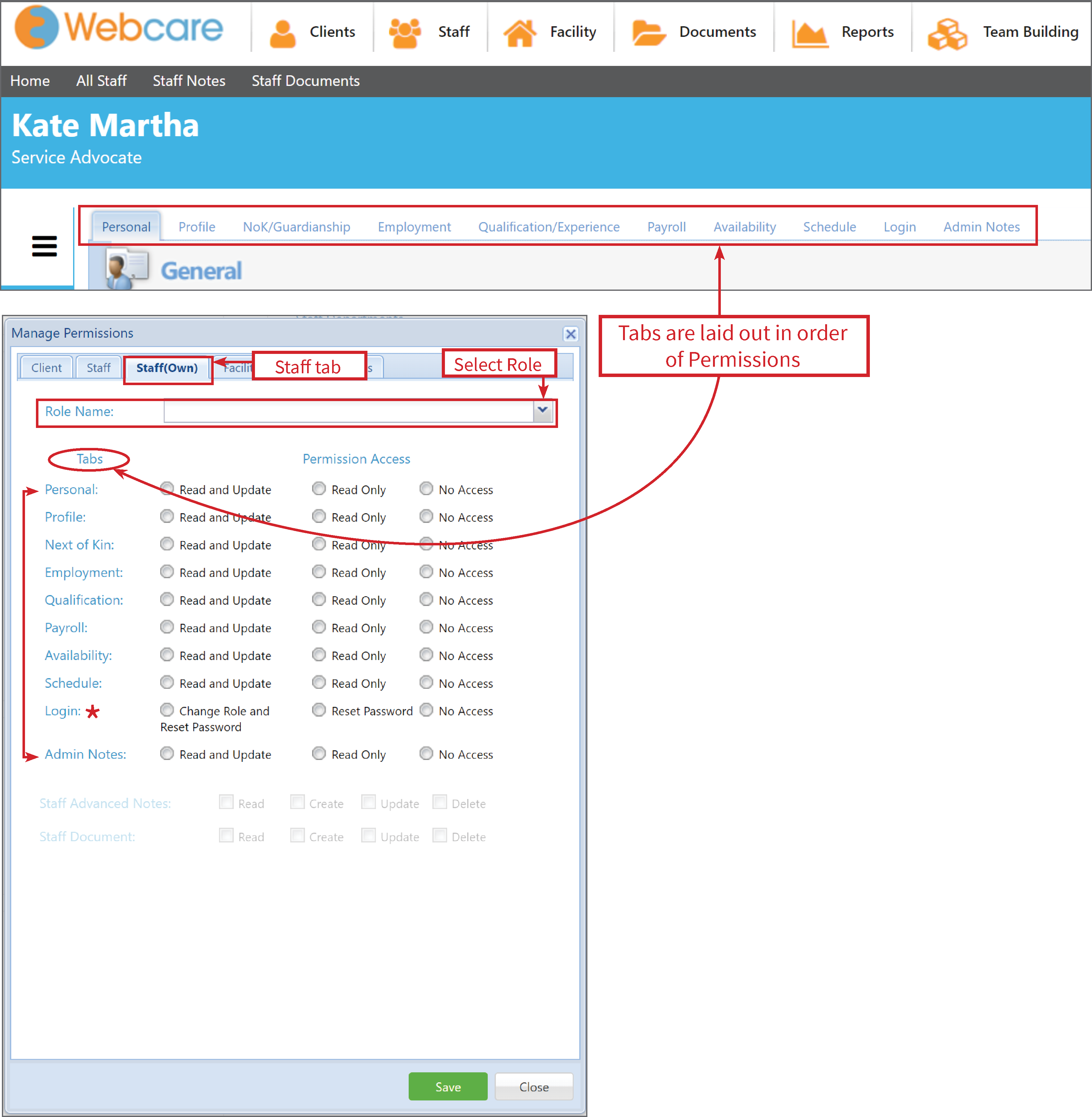
Task: Open the hamburger menu below the tabs
Action: pos(45,246)
